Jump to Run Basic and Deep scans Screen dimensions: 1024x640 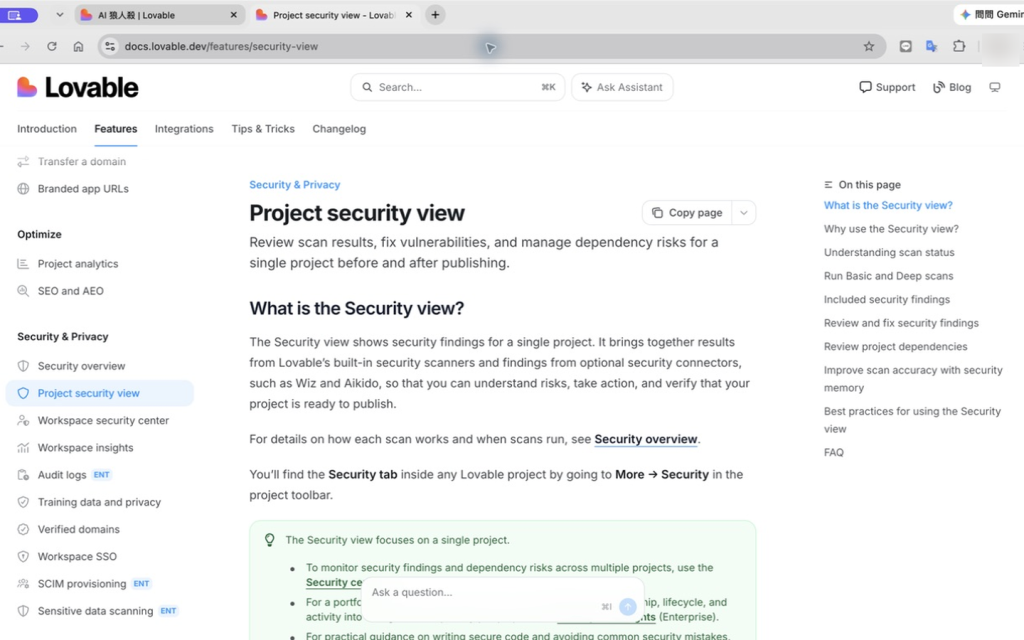click(888, 276)
